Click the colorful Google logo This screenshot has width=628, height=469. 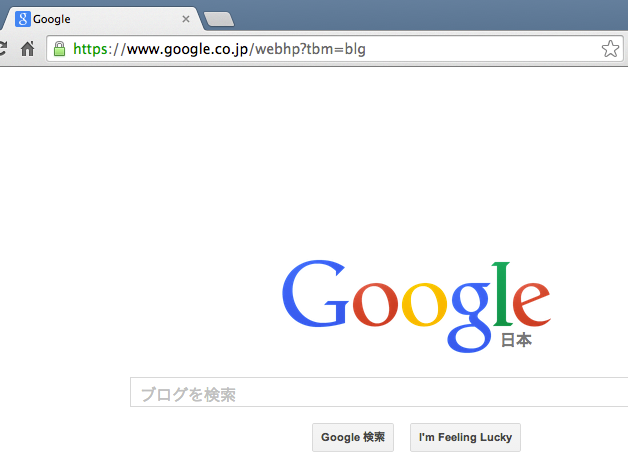(417, 306)
